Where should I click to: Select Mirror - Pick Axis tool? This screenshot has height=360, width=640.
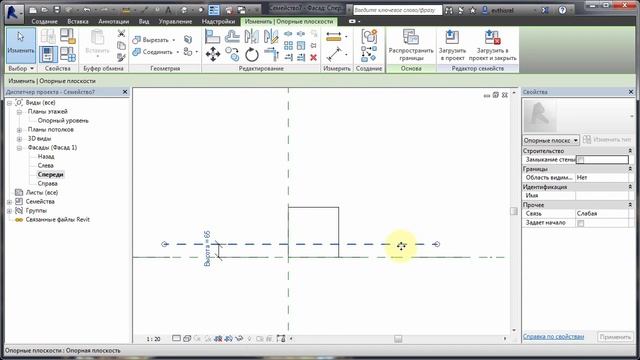[x=251, y=37]
